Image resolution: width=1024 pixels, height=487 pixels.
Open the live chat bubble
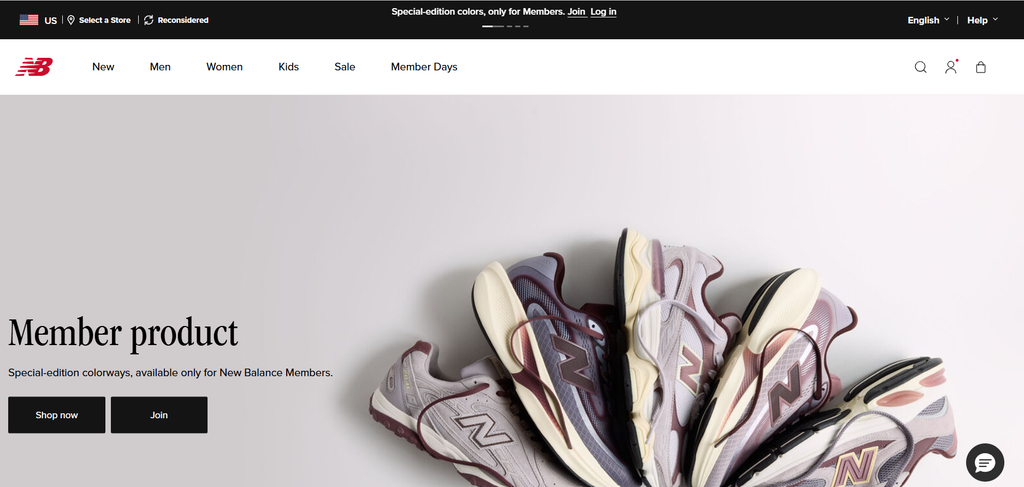pos(985,463)
